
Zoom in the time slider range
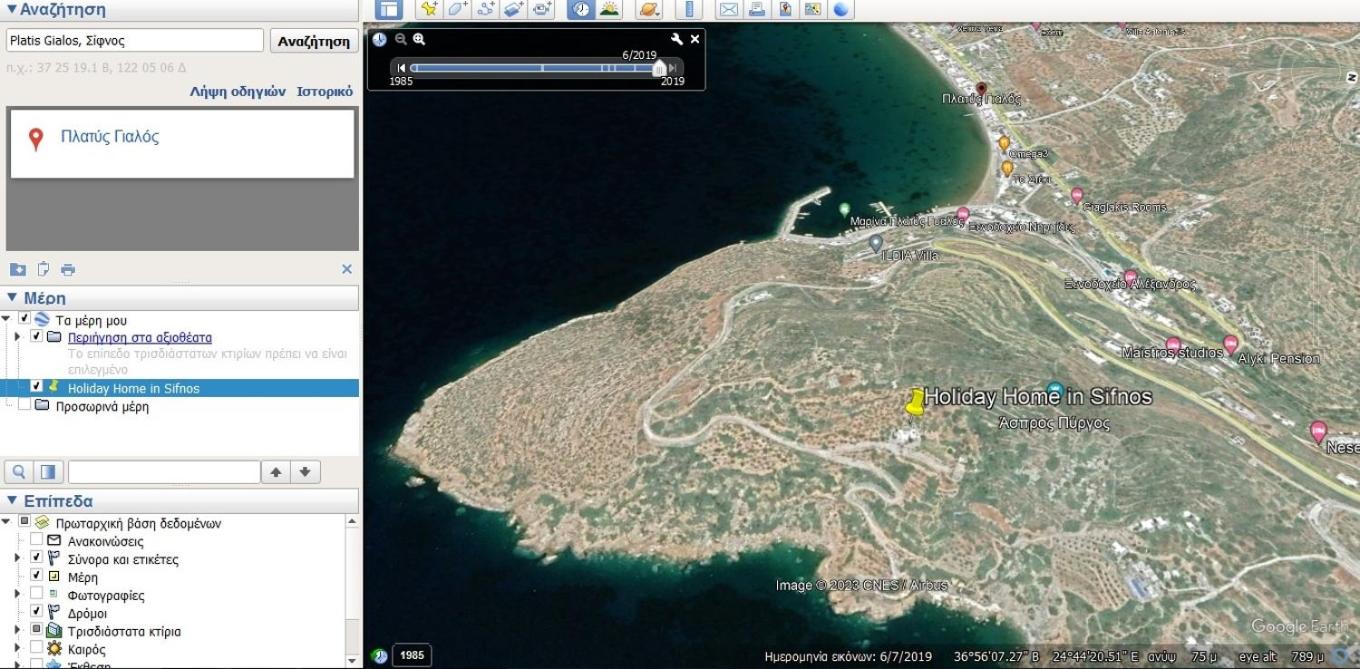click(x=419, y=39)
